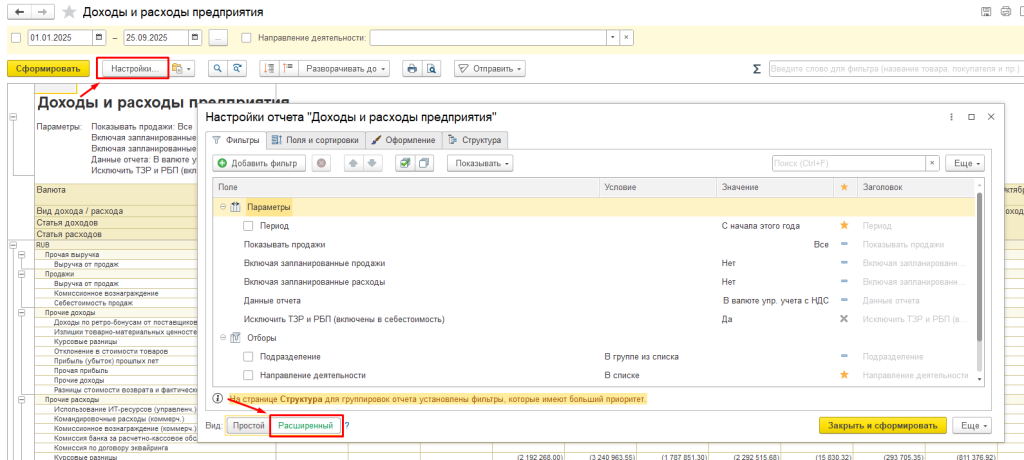
Task: Collapse Прочие расходы group in report
Action: [21, 399]
